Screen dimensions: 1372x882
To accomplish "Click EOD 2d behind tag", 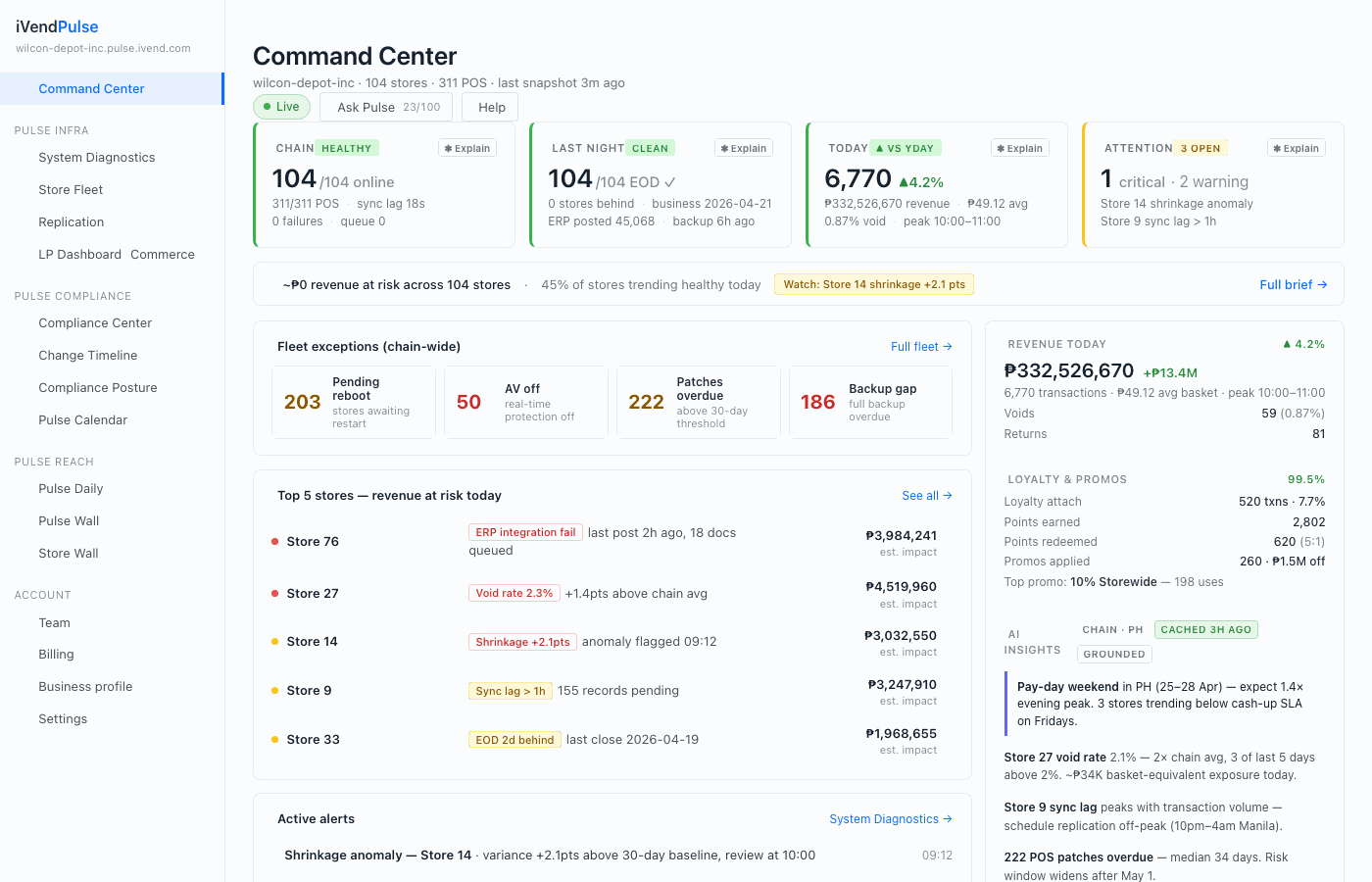I will coord(514,740).
